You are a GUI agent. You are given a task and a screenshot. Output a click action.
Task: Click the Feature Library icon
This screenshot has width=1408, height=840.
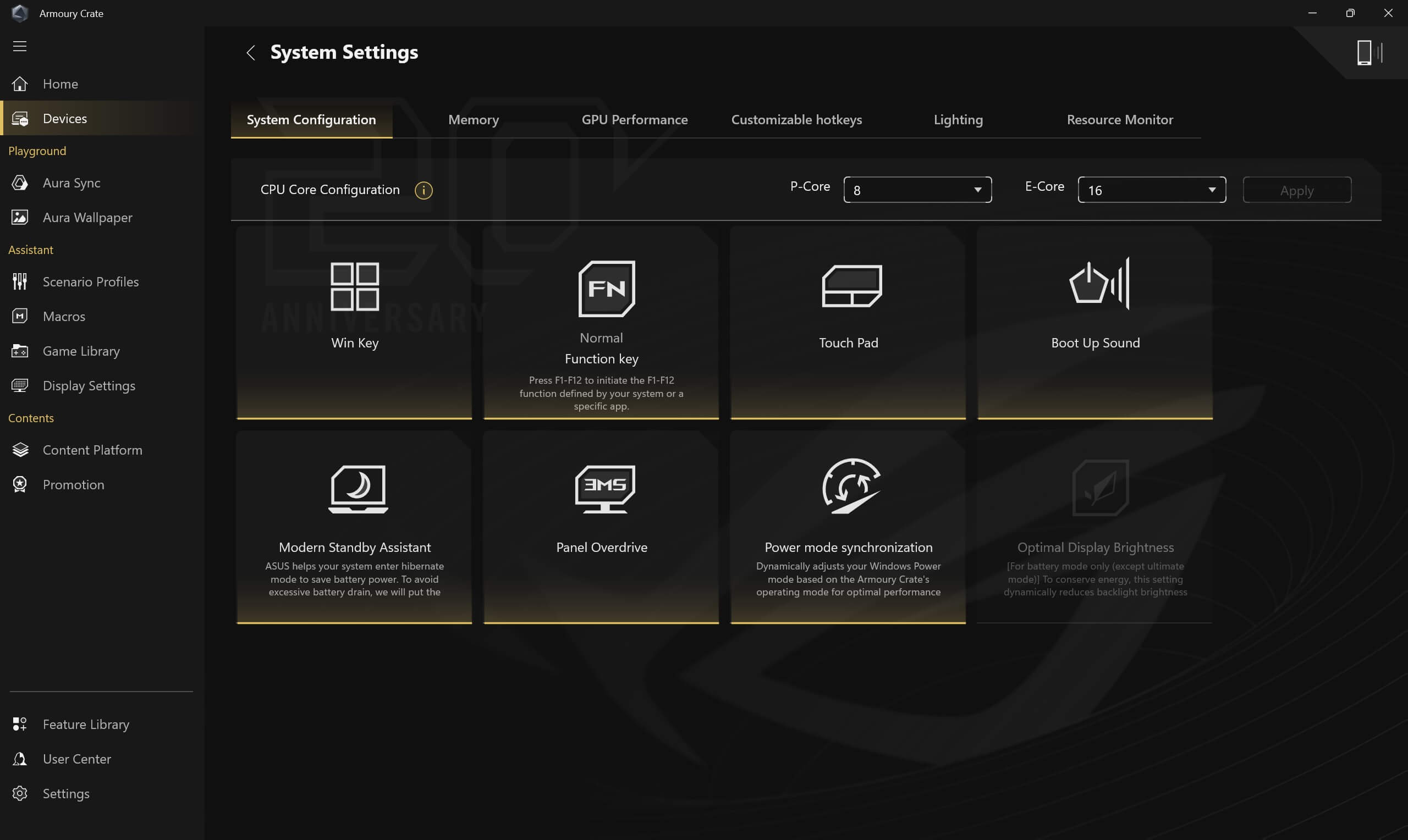click(x=20, y=724)
